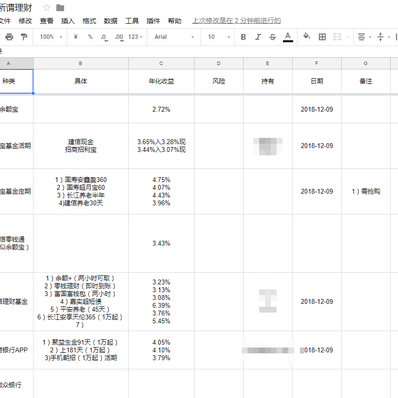
Task: Select column D header
Action: 219,63
